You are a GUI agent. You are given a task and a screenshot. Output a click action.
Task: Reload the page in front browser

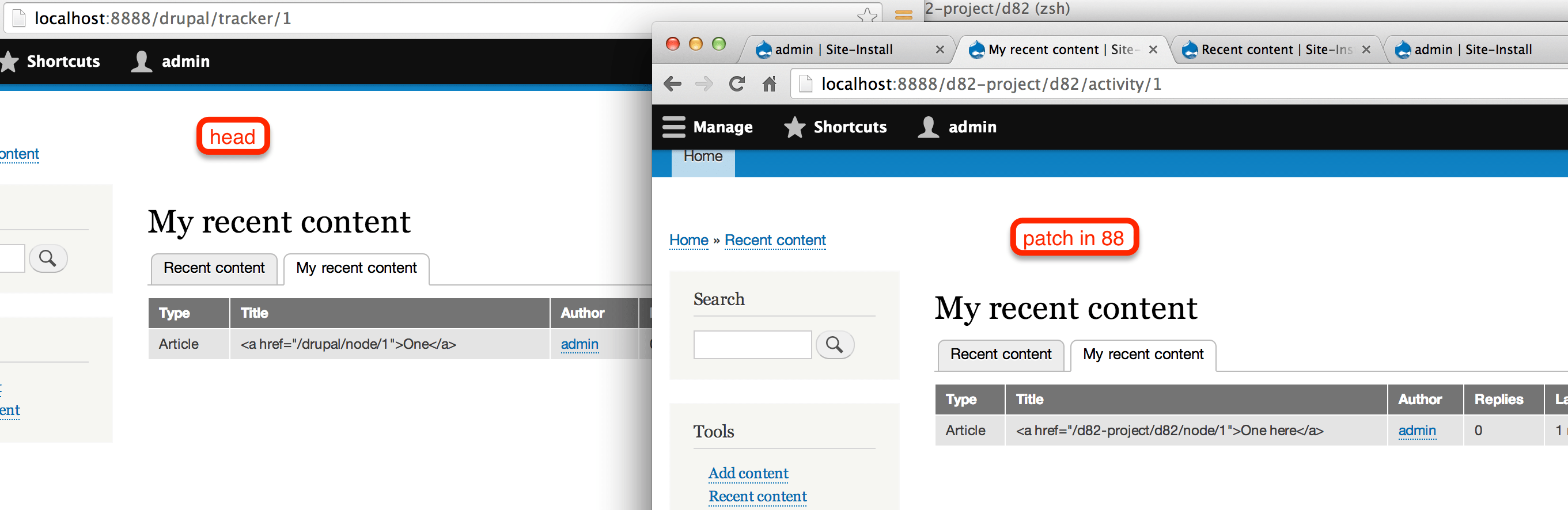pos(737,83)
